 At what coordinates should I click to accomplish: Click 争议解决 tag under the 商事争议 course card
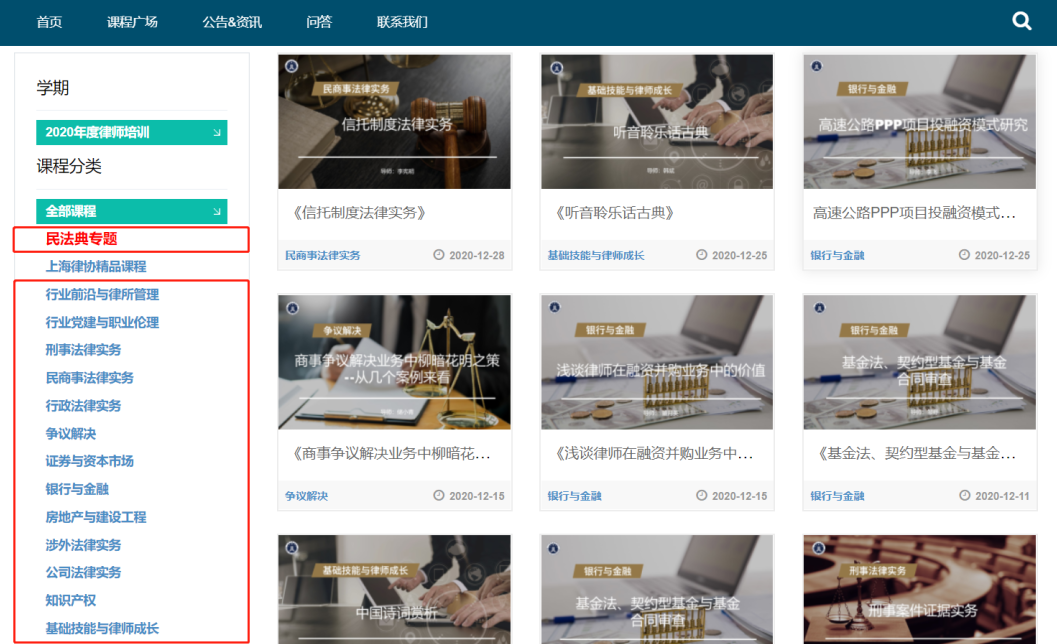(x=306, y=496)
